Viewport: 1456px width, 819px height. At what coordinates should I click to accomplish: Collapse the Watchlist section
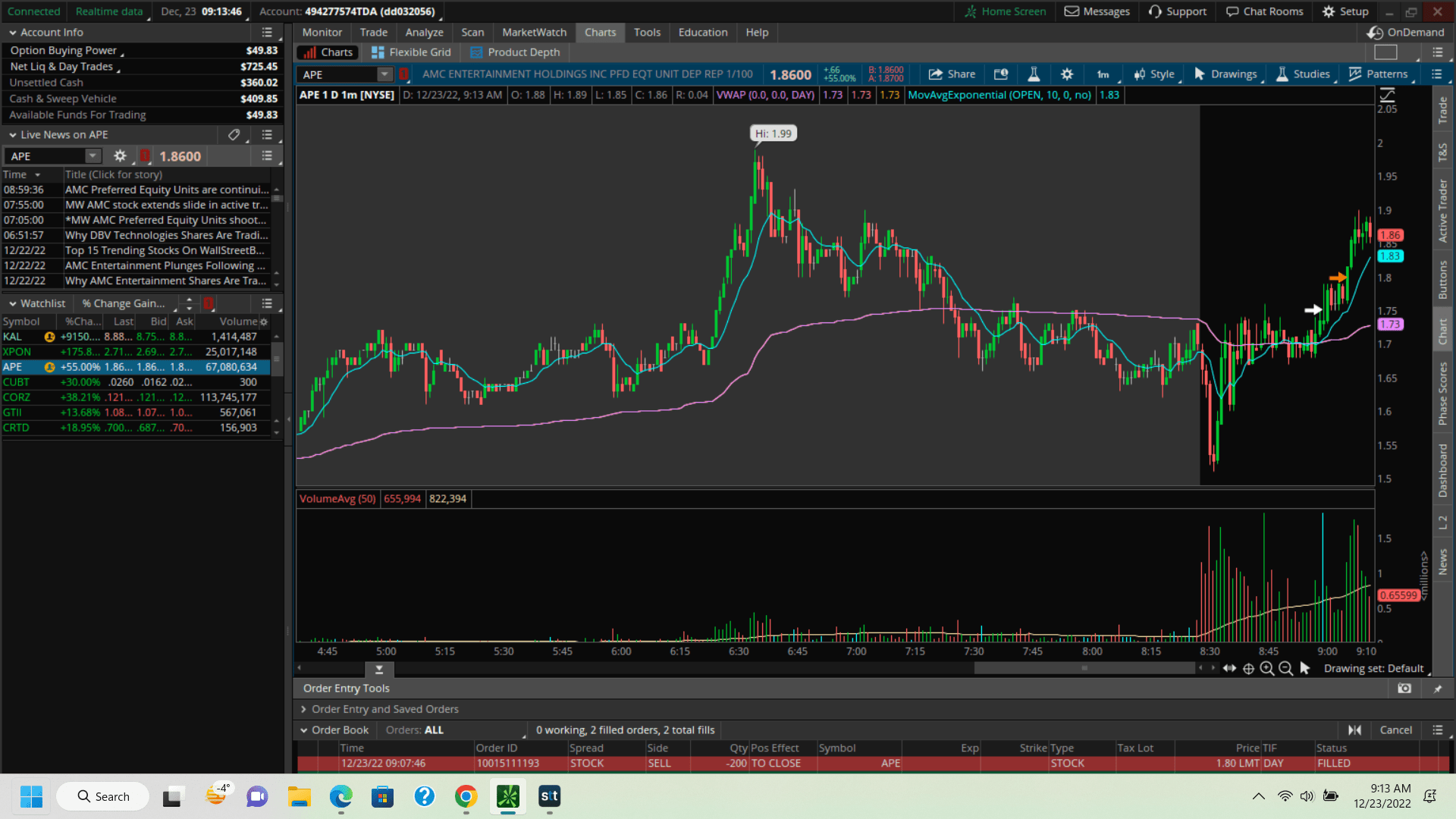pos(13,303)
